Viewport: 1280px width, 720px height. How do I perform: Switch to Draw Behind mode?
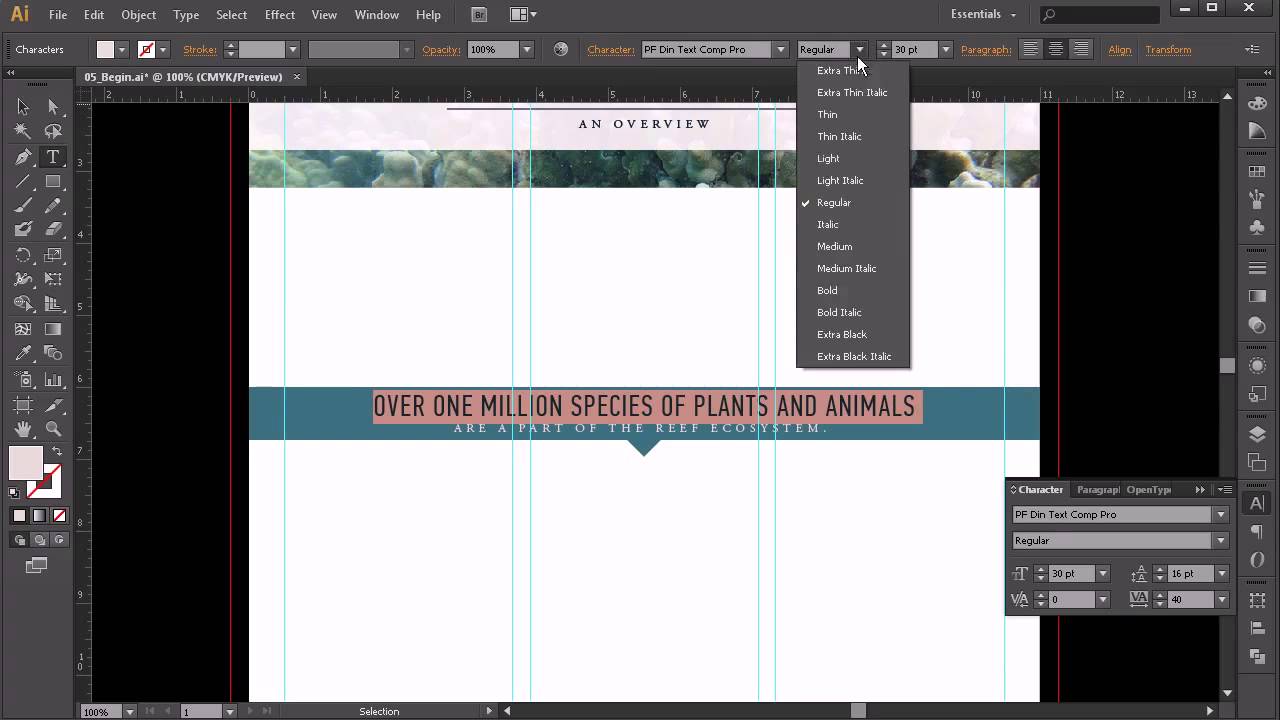point(39,540)
